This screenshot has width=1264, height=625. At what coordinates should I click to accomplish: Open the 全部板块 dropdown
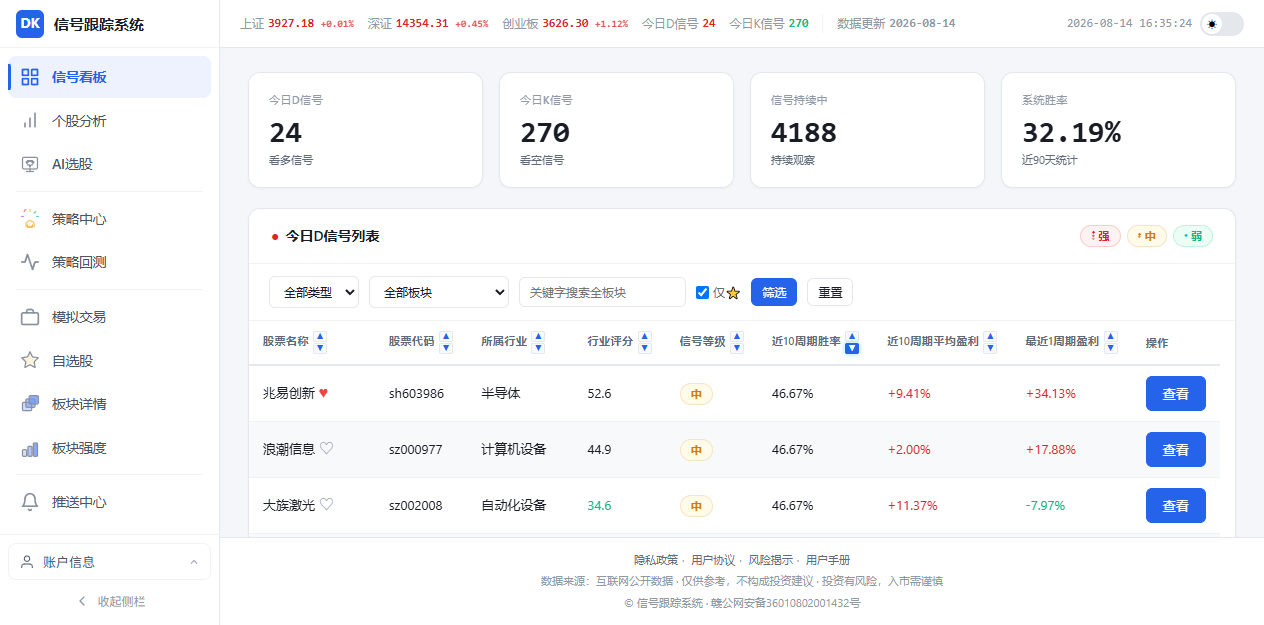[439, 292]
